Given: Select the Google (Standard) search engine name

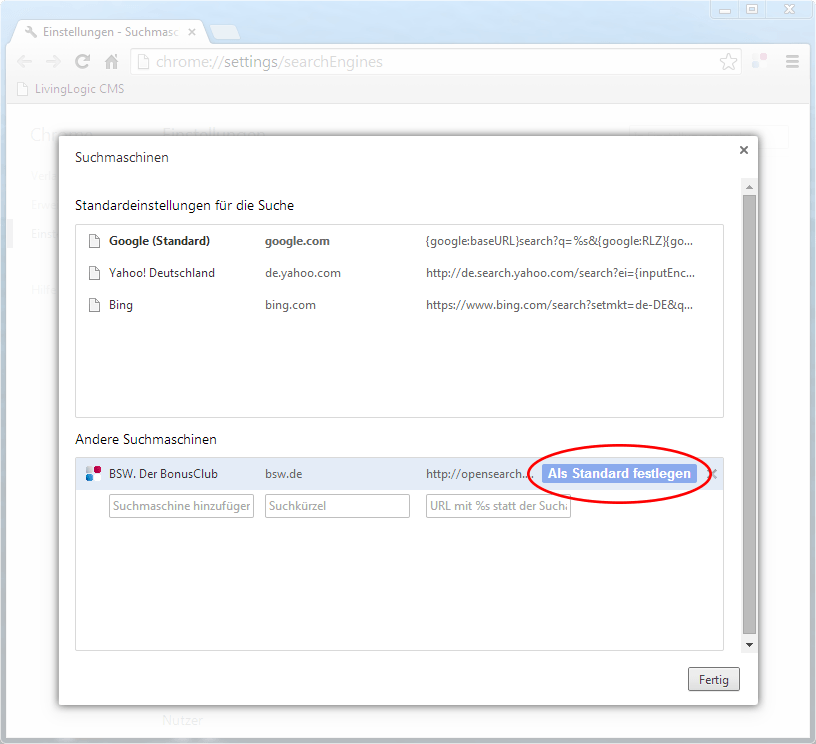Looking at the screenshot, I should tap(159, 241).
